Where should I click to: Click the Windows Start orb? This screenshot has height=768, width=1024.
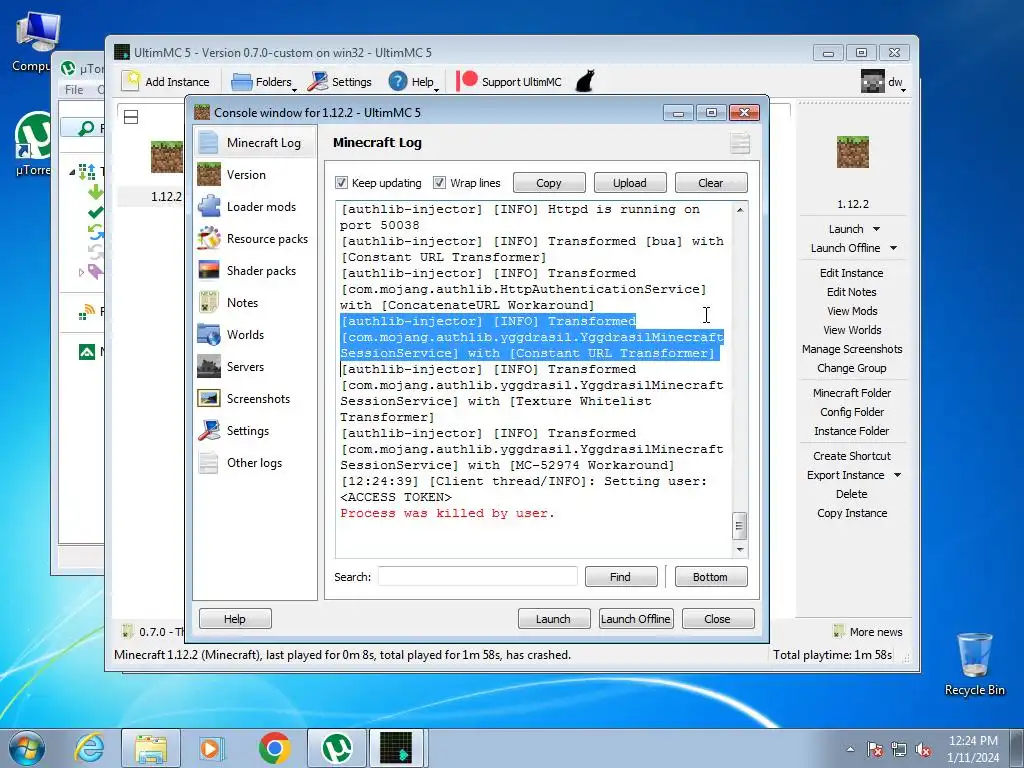tap(27, 748)
